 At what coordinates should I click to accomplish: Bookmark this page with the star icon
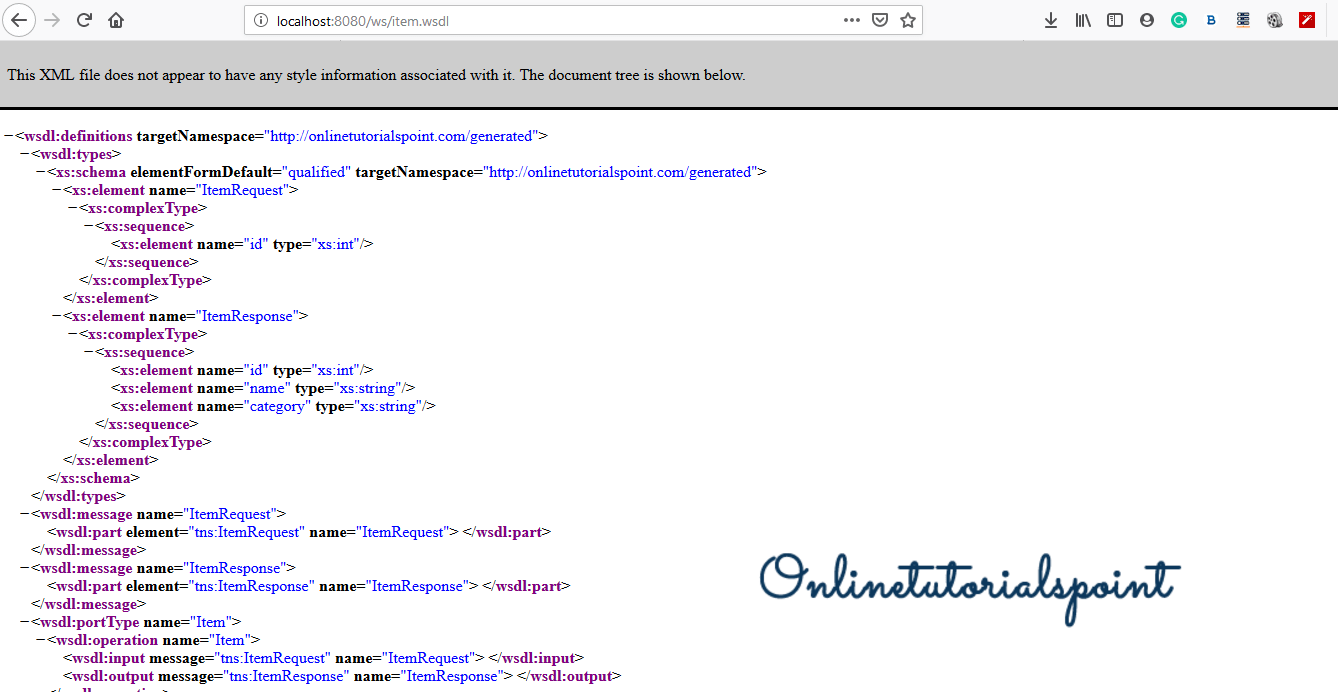coord(908,20)
